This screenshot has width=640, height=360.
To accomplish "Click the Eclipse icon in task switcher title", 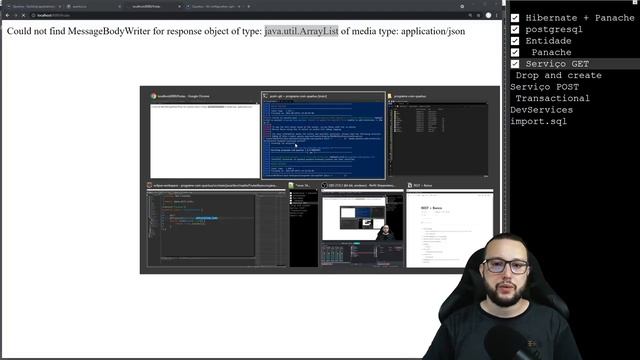I will 149,185.
